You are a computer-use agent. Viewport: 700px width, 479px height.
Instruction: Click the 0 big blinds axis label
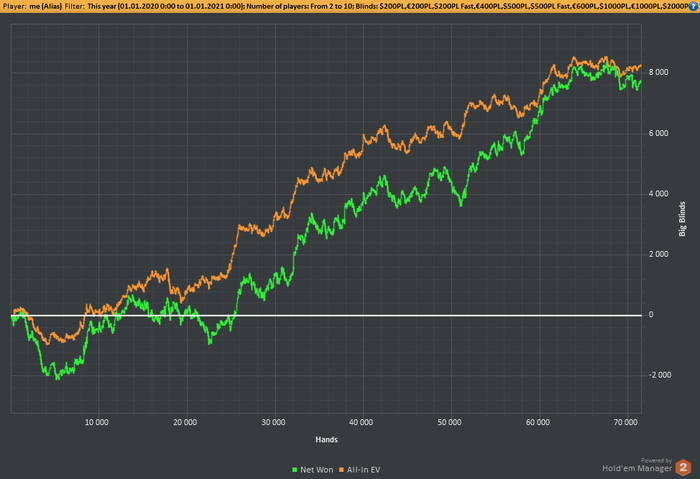(651, 315)
